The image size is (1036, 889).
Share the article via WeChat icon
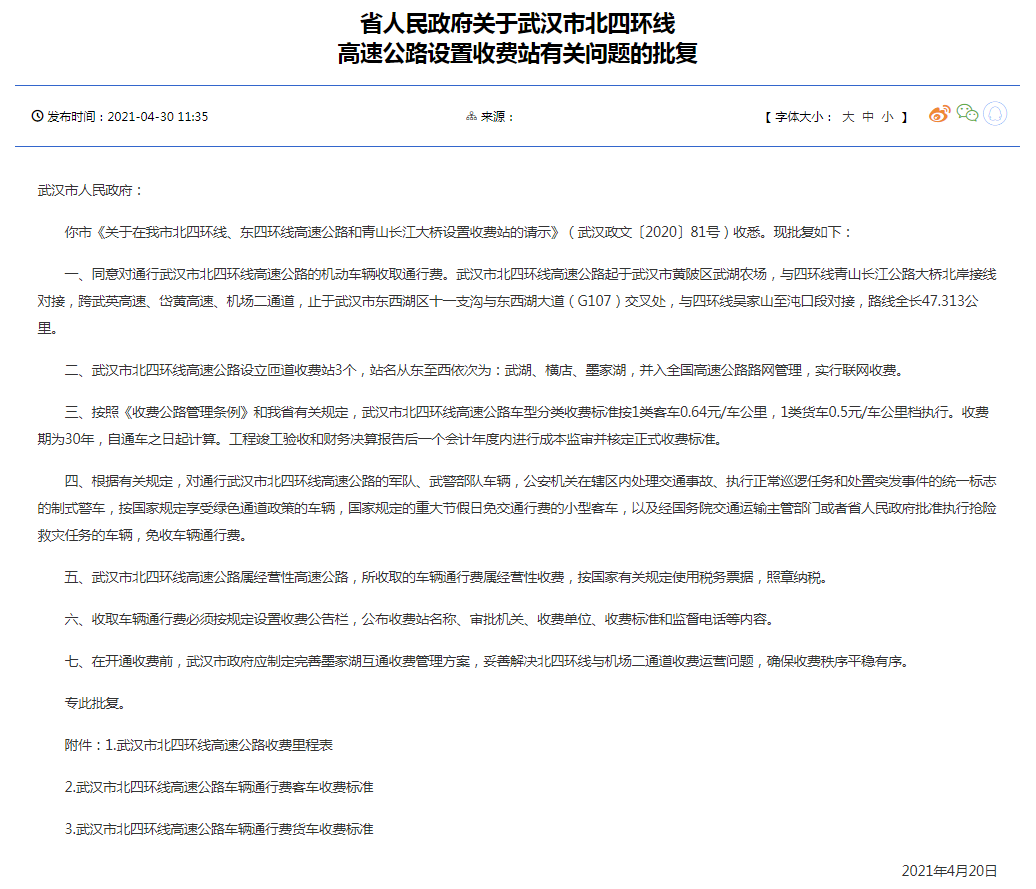click(x=967, y=114)
